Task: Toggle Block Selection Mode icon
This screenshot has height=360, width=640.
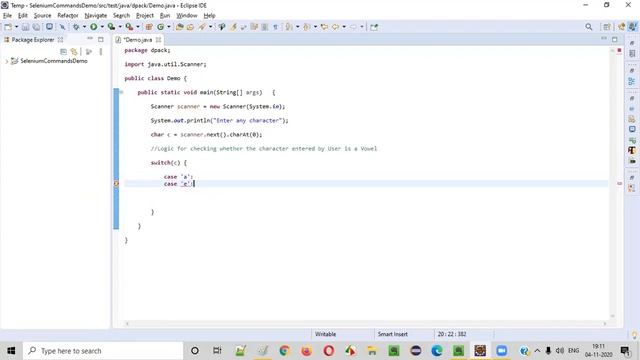Action: tap(265, 27)
